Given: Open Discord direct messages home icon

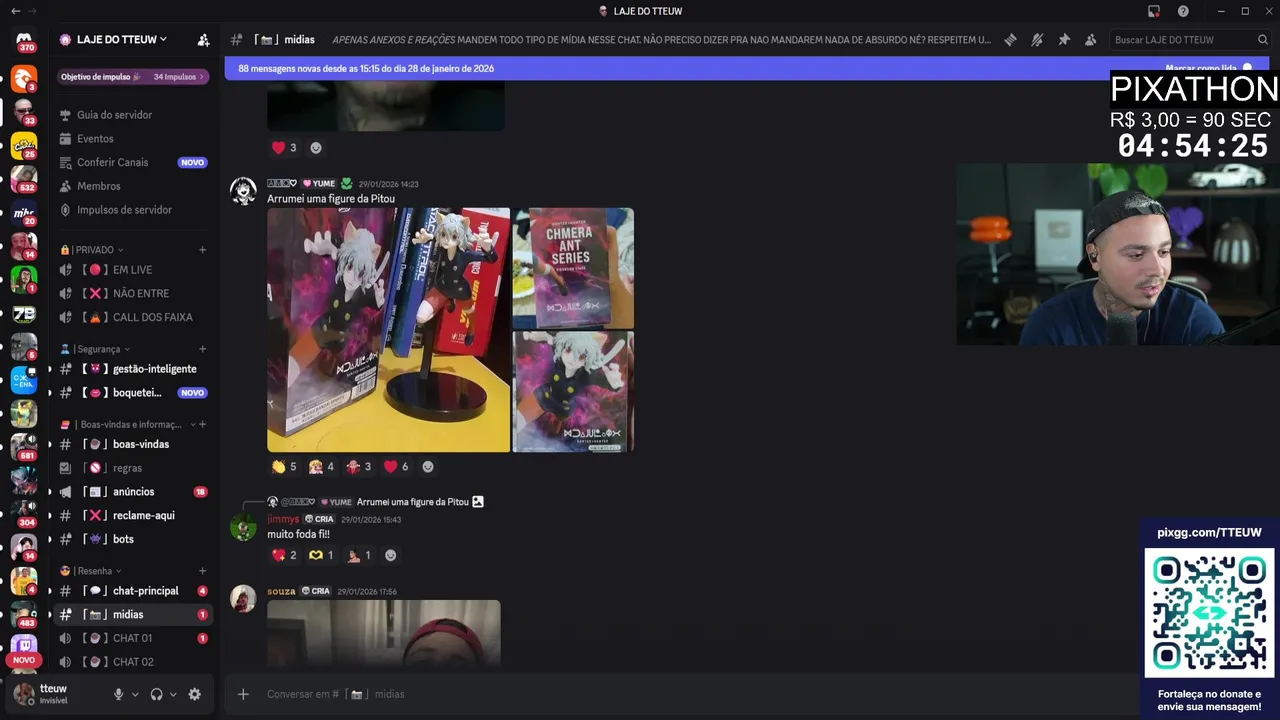Looking at the screenshot, I should (x=24, y=40).
